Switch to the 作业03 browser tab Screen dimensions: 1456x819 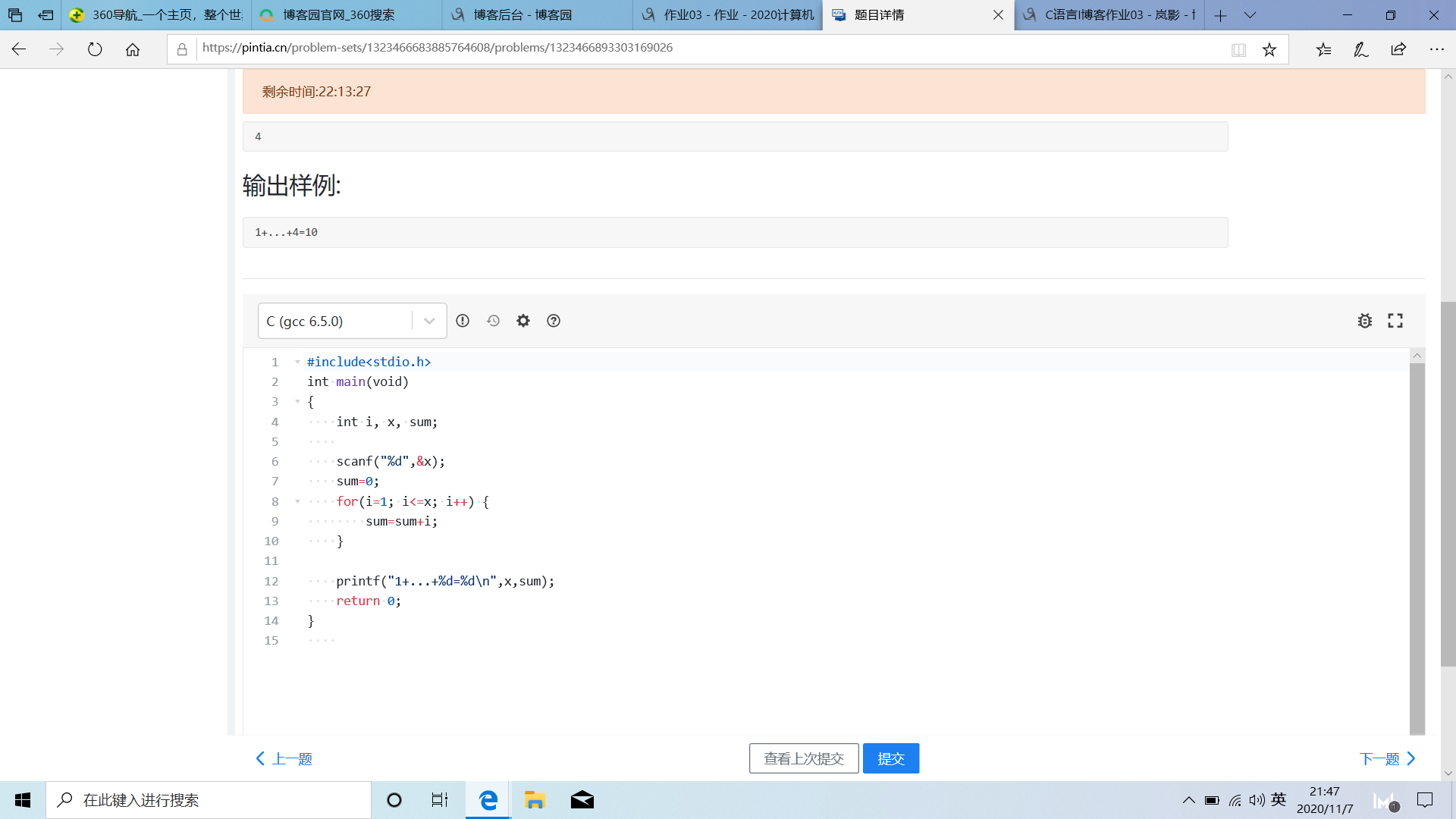tap(728, 15)
